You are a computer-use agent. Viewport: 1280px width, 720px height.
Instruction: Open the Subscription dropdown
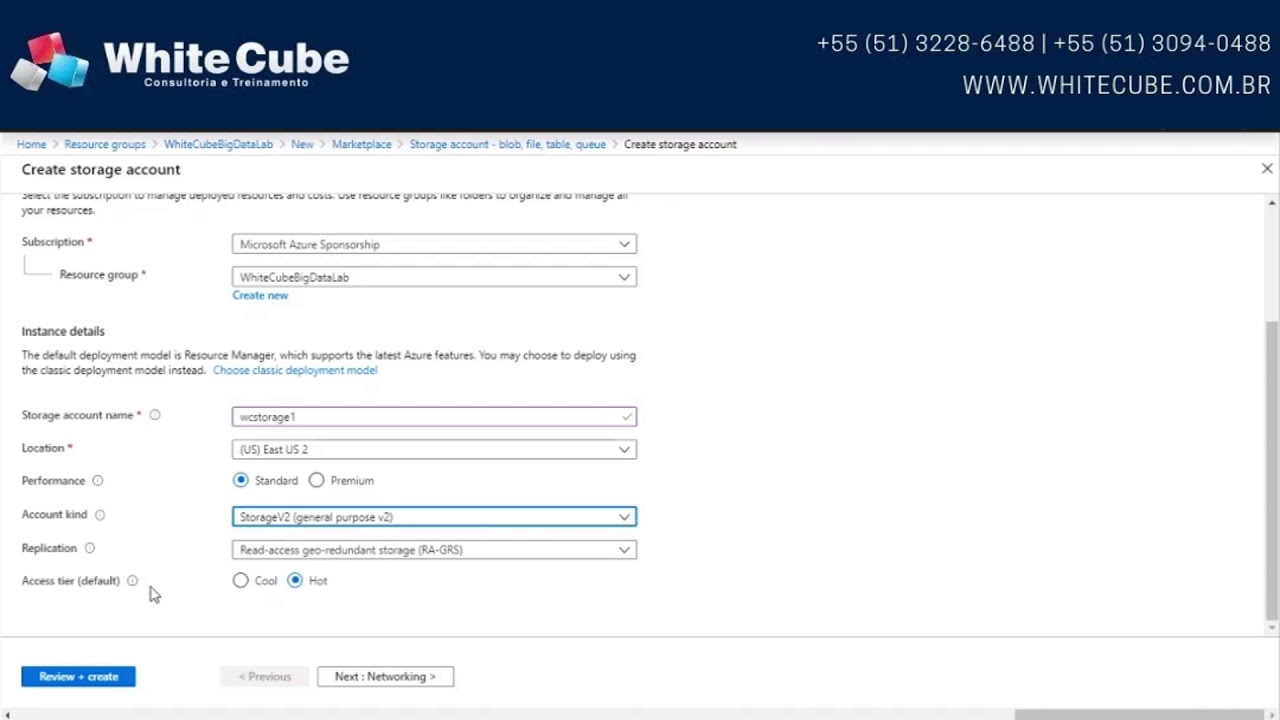(x=434, y=244)
